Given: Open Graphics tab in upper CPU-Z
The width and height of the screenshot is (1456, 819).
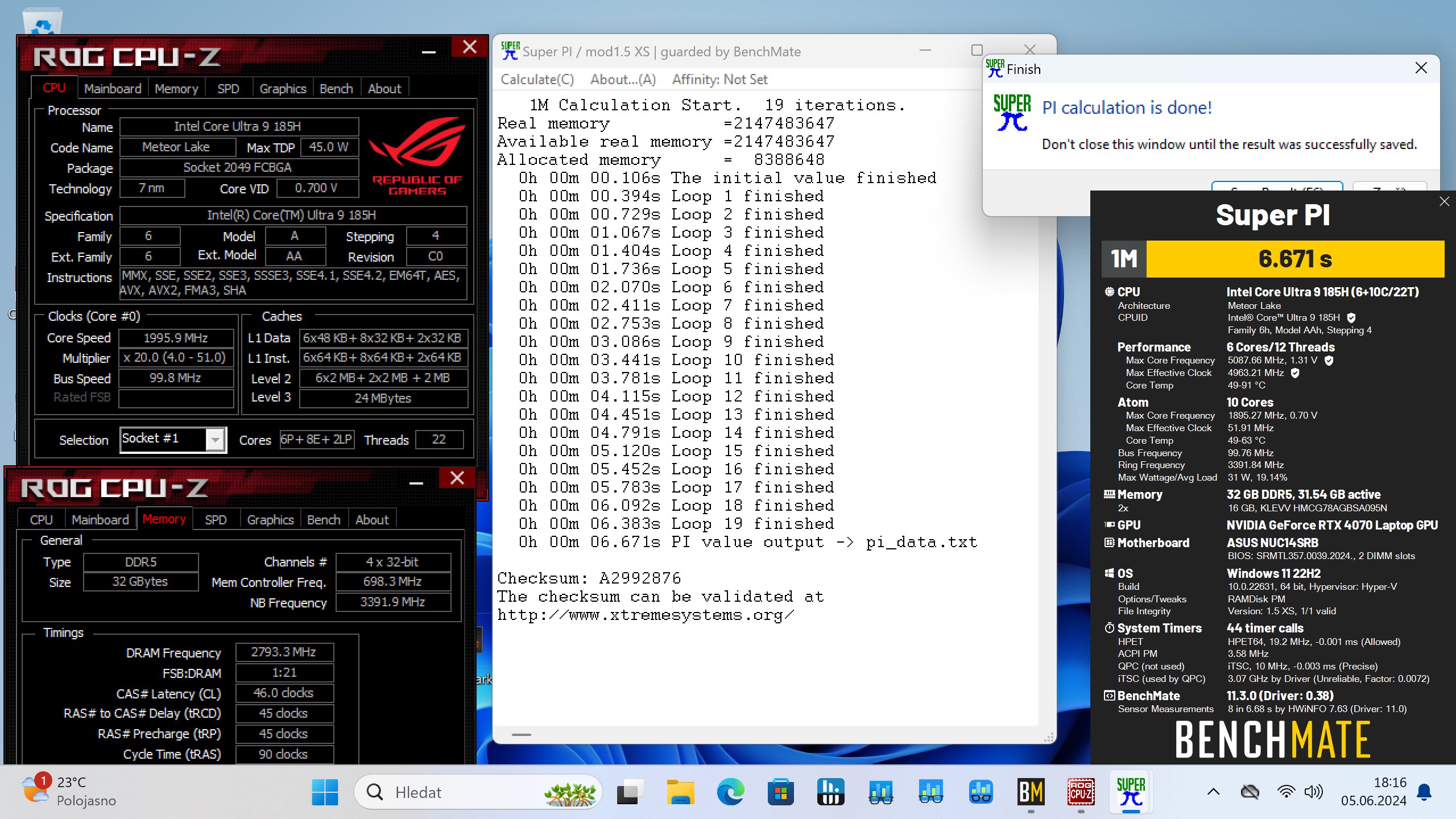Looking at the screenshot, I should pyautogui.click(x=283, y=89).
